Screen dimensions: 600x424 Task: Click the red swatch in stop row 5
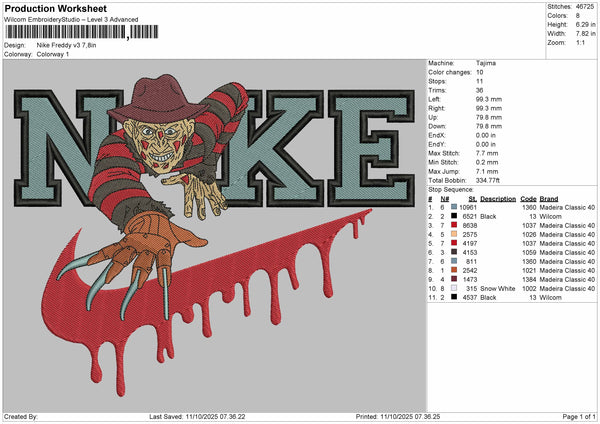point(454,243)
